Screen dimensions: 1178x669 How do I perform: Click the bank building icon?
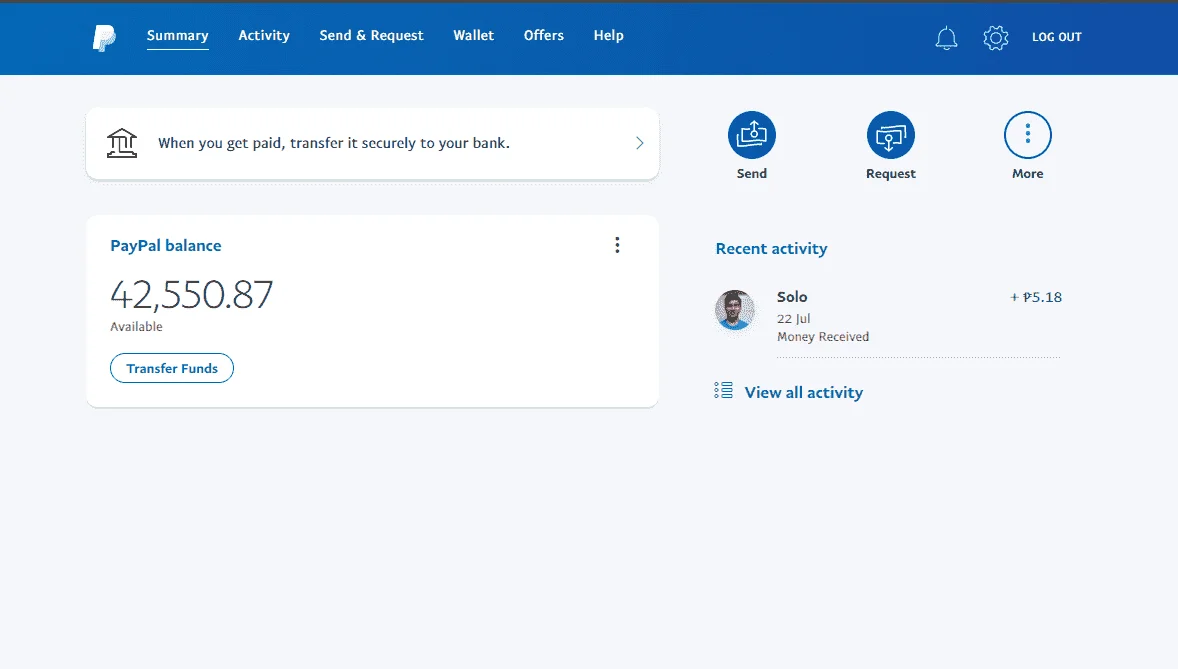click(x=122, y=143)
